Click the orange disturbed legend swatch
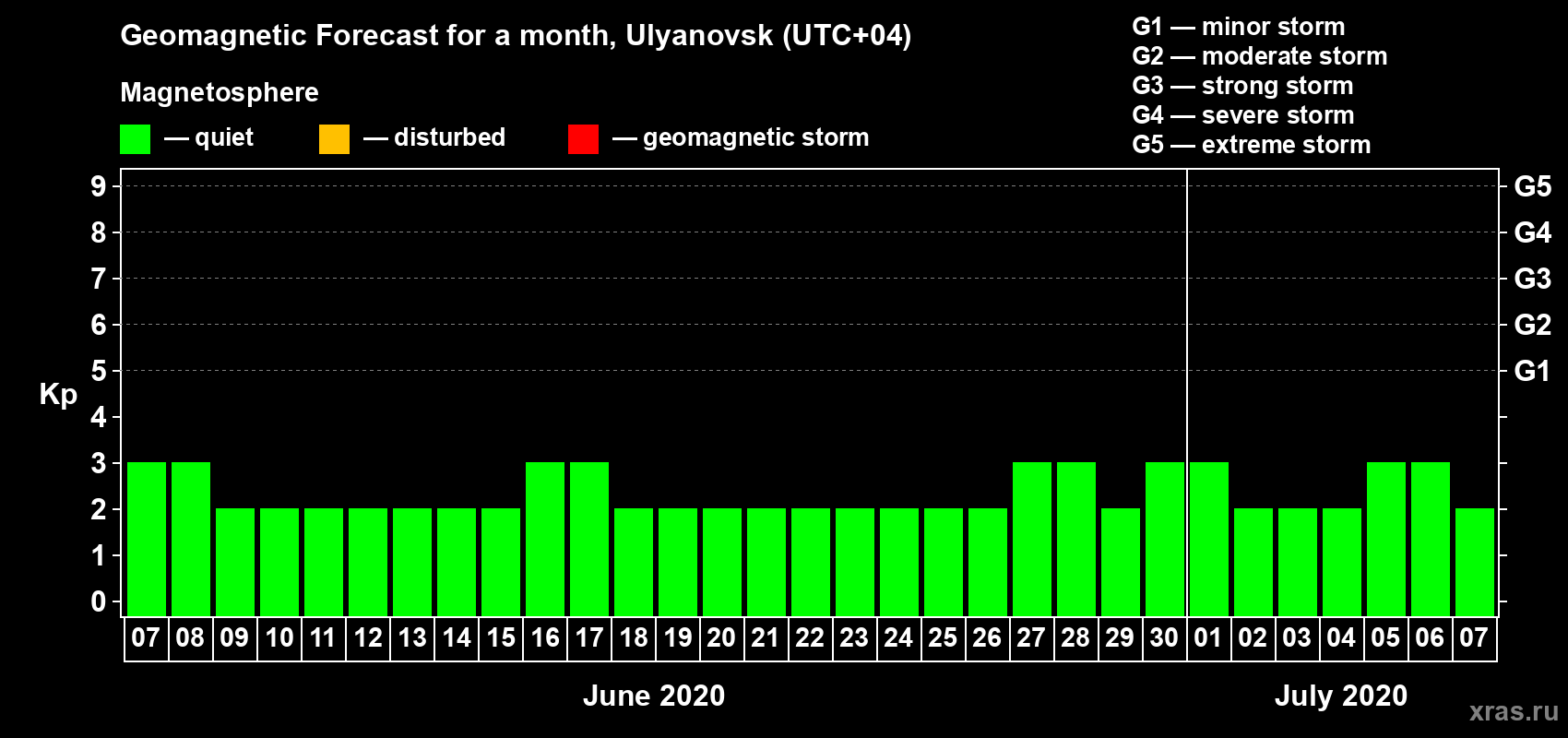This screenshot has width=1568, height=738. (334, 139)
